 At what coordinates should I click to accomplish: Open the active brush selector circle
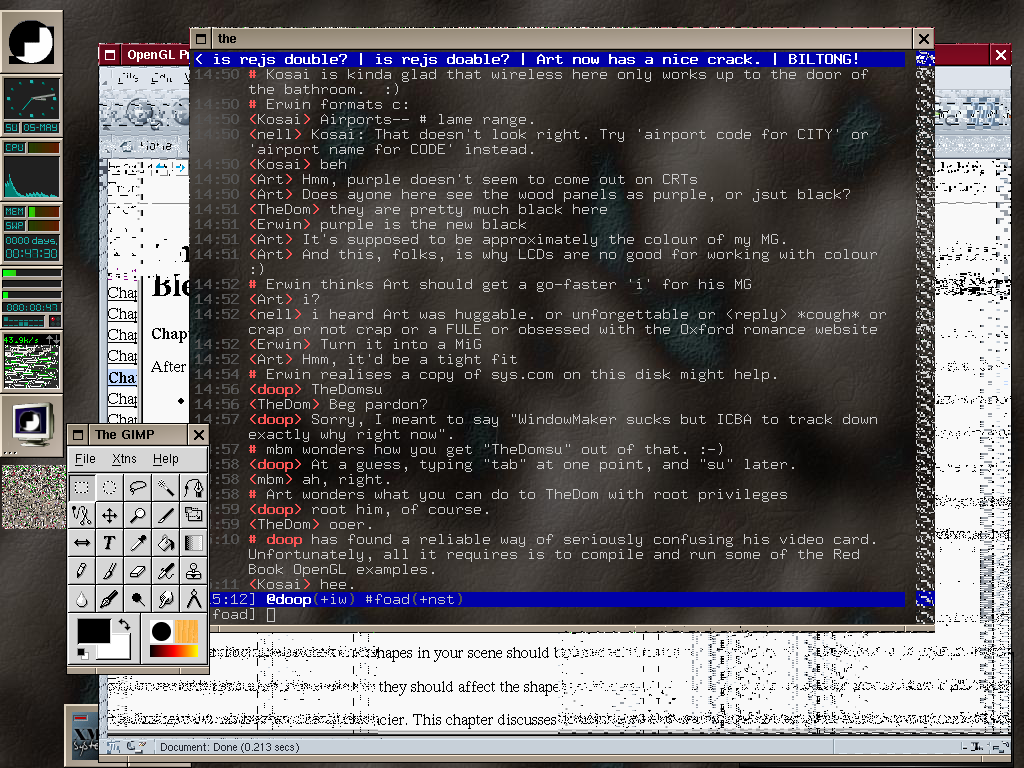click(x=161, y=632)
